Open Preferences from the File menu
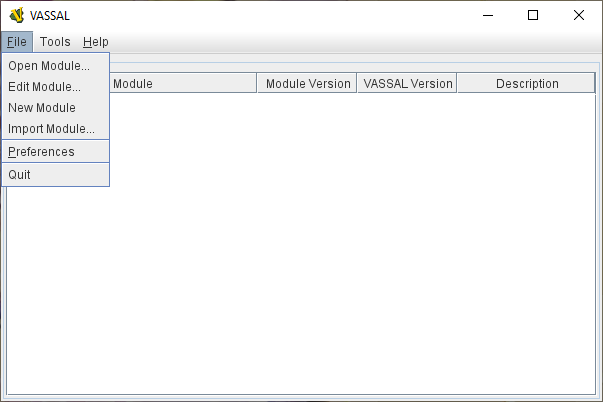This screenshot has width=603, height=402. point(56,152)
